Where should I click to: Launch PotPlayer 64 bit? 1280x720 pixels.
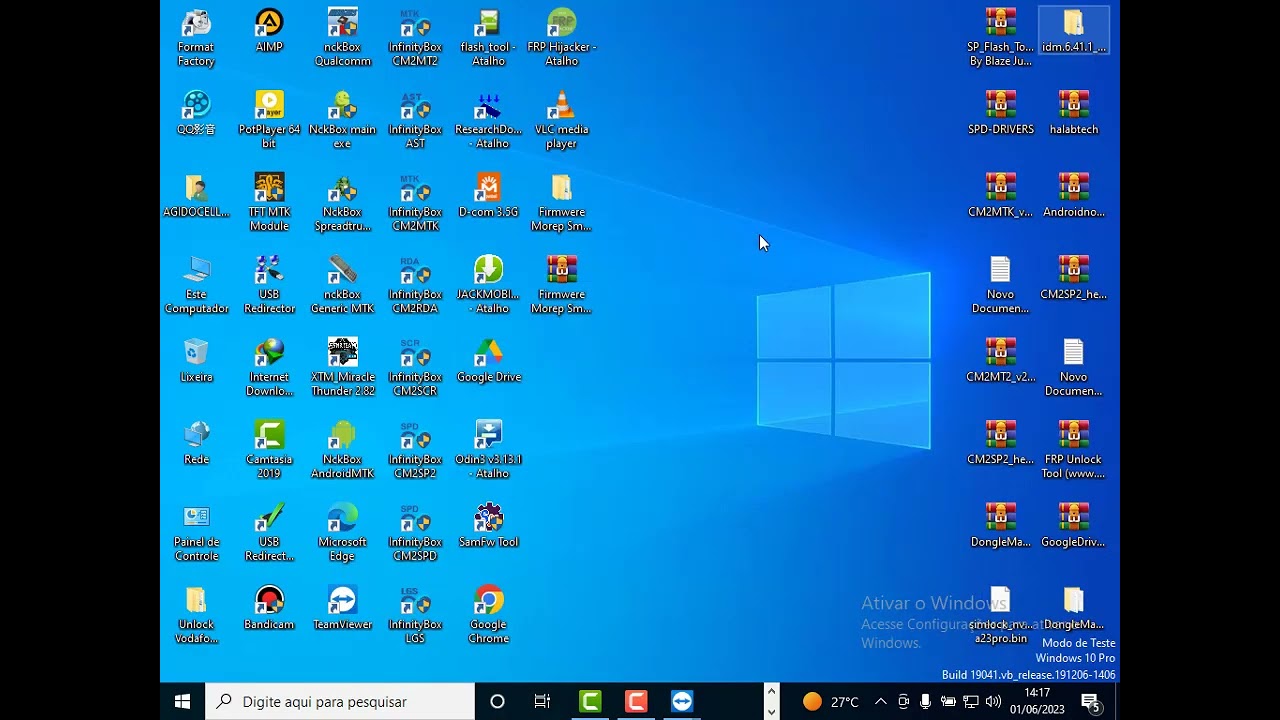[x=269, y=120]
